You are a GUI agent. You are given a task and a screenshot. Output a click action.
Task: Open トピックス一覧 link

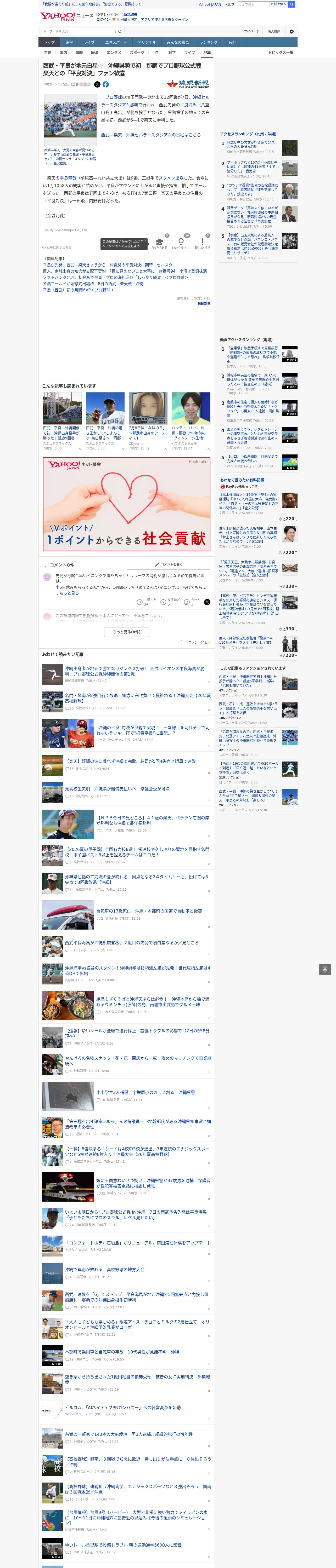point(281,52)
